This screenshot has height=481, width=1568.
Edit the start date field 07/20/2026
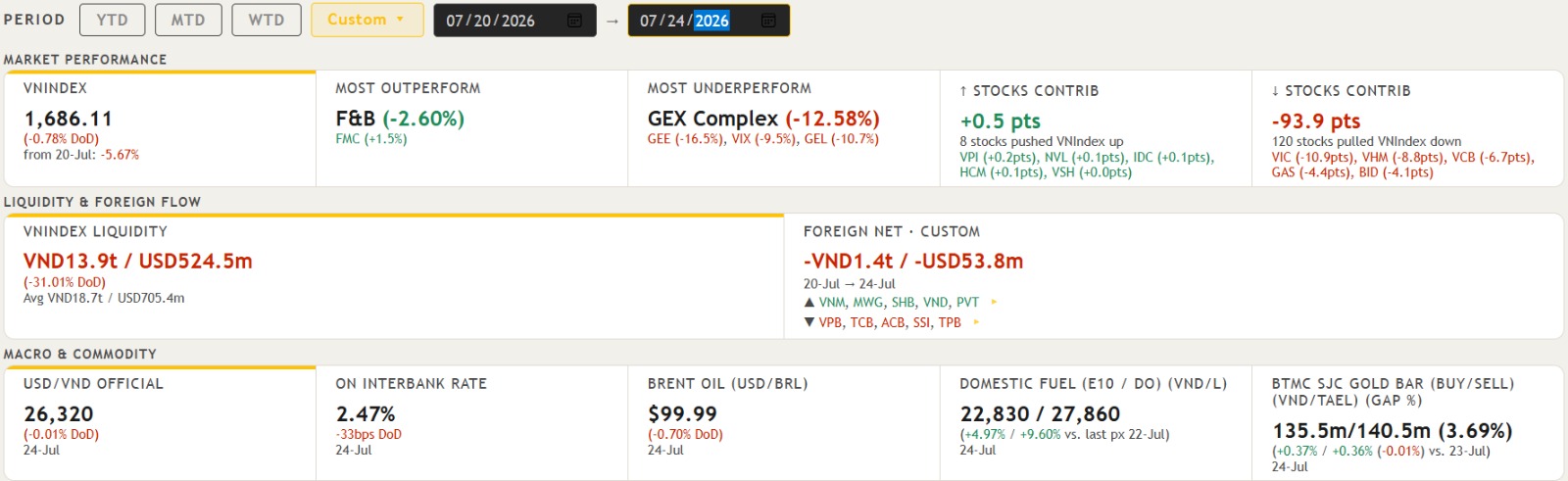pyautogui.click(x=514, y=21)
